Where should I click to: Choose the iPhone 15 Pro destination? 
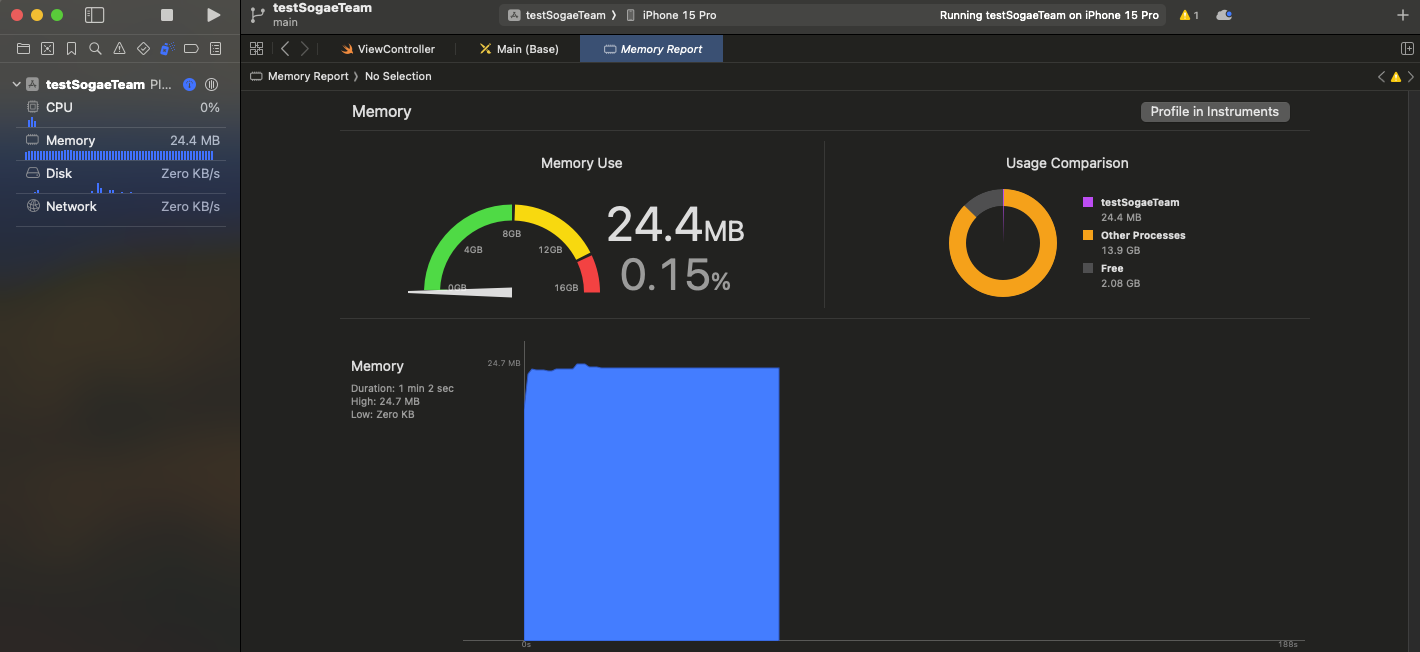(671, 15)
